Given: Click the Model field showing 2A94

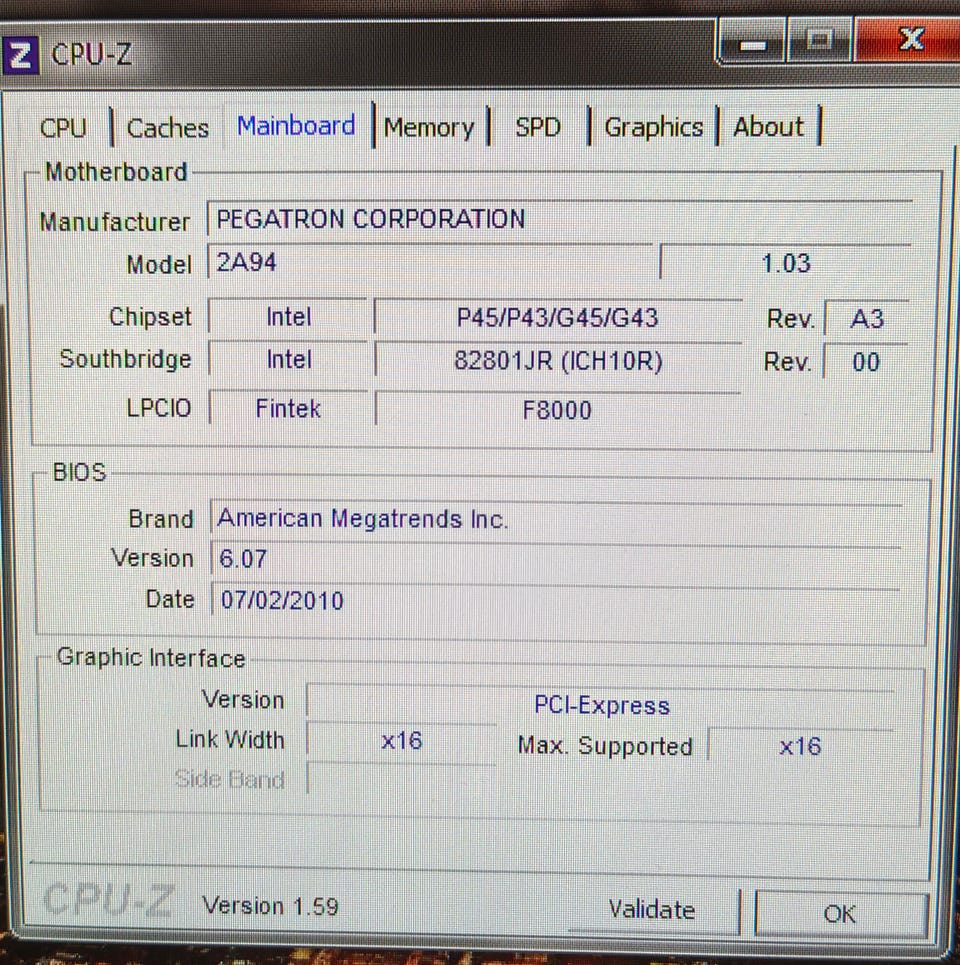Looking at the screenshot, I should coord(431,263).
